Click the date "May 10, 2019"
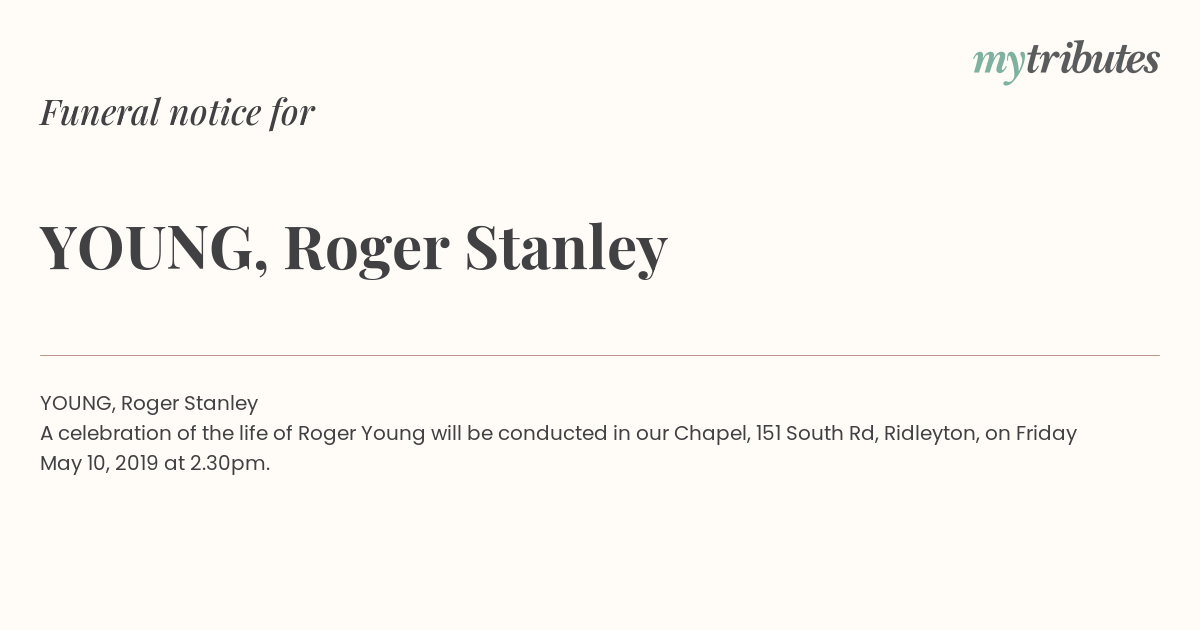The image size is (1200, 630). pos(98,464)
